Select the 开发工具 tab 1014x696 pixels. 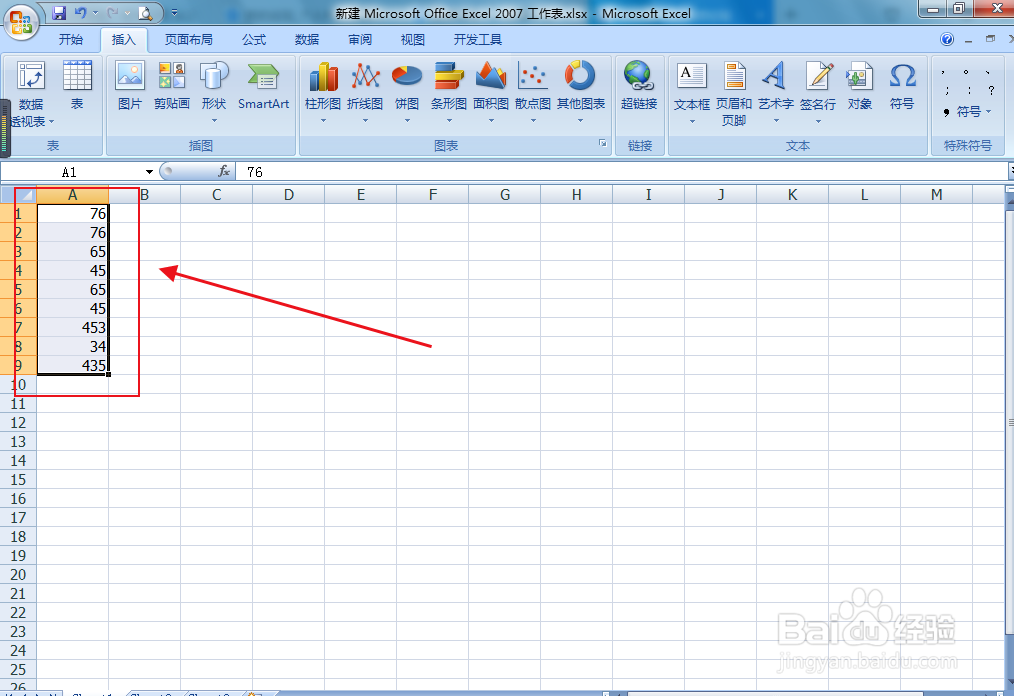[x=478, y=39]
